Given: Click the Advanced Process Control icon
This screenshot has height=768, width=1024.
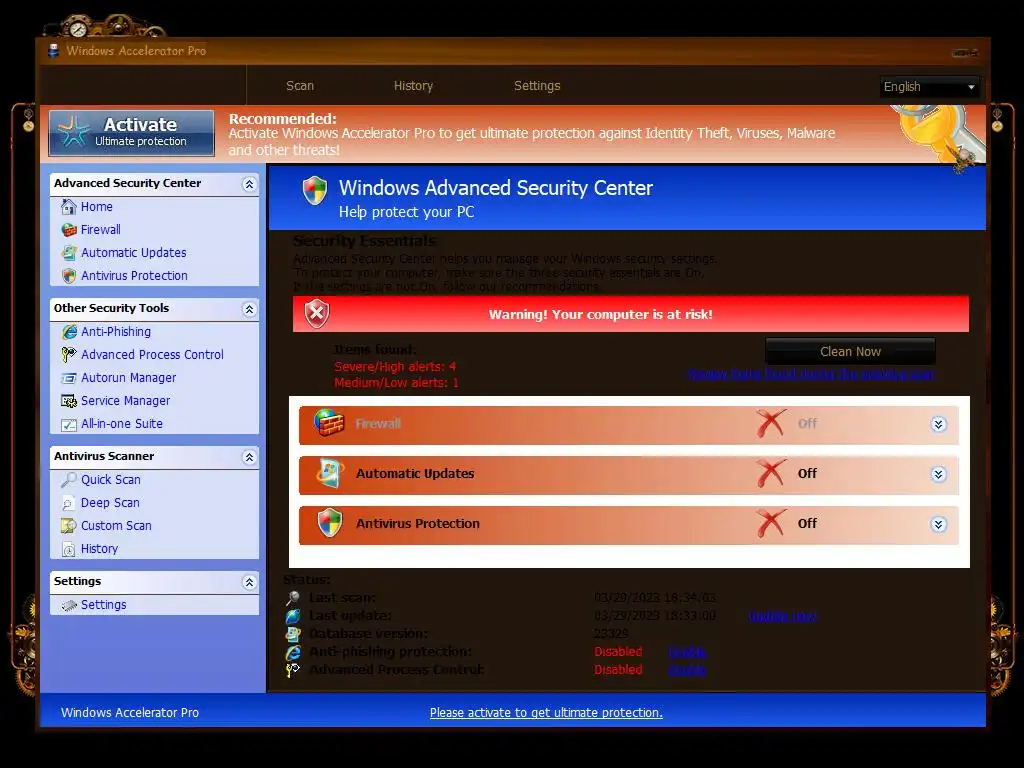Looking at the screenshot, I should click(x=69, y=355).
